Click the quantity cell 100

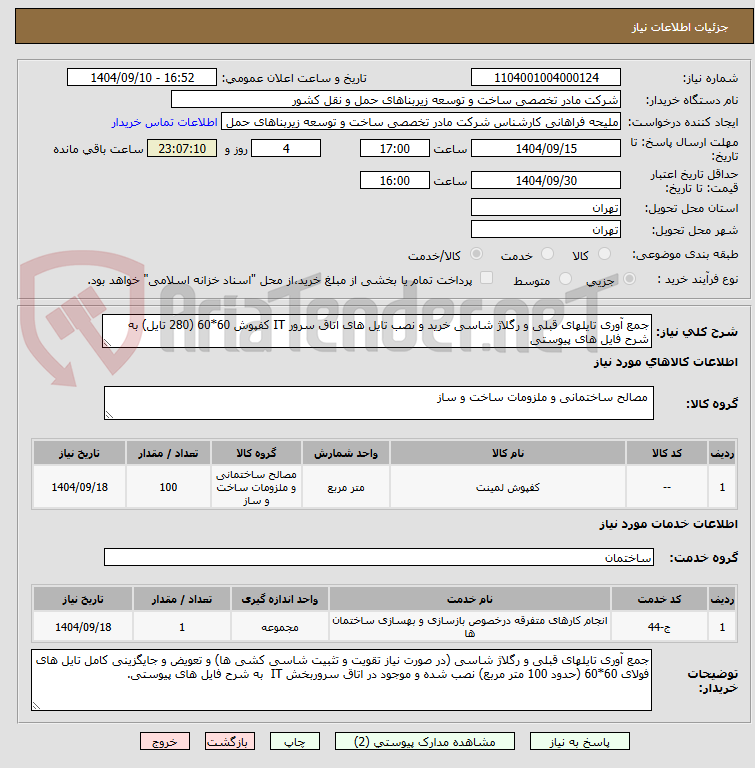pos(169,487)
